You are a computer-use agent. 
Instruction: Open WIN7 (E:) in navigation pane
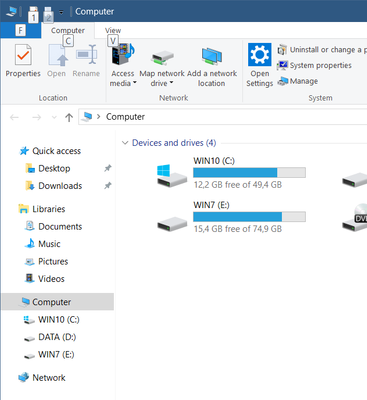pyautogui.click(x=56, y=354)
